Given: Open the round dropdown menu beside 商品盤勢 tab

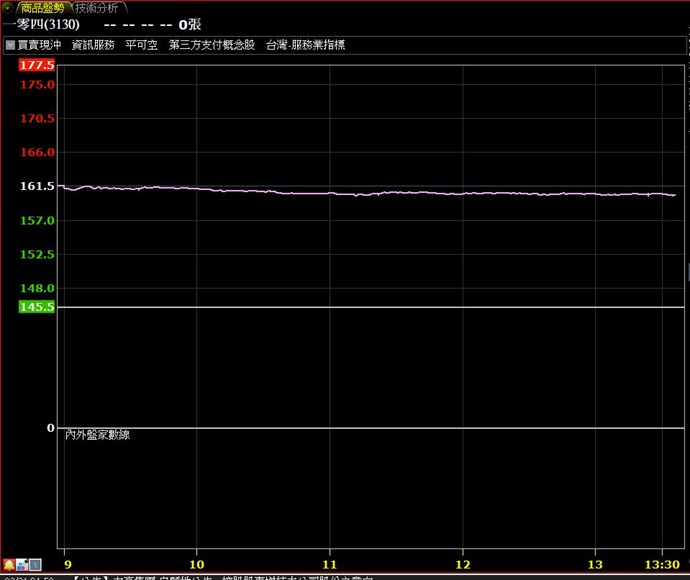Looking at the screenshot, I should pyautogui.click(x=7, y=7).
